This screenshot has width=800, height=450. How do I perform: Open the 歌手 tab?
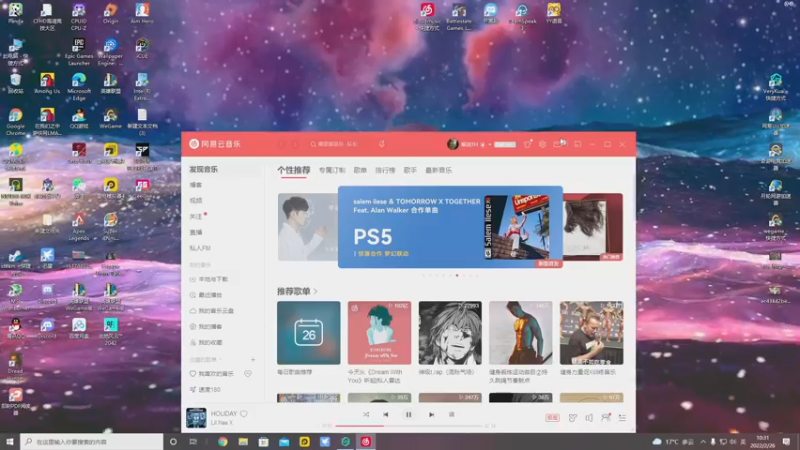[410, 170]
